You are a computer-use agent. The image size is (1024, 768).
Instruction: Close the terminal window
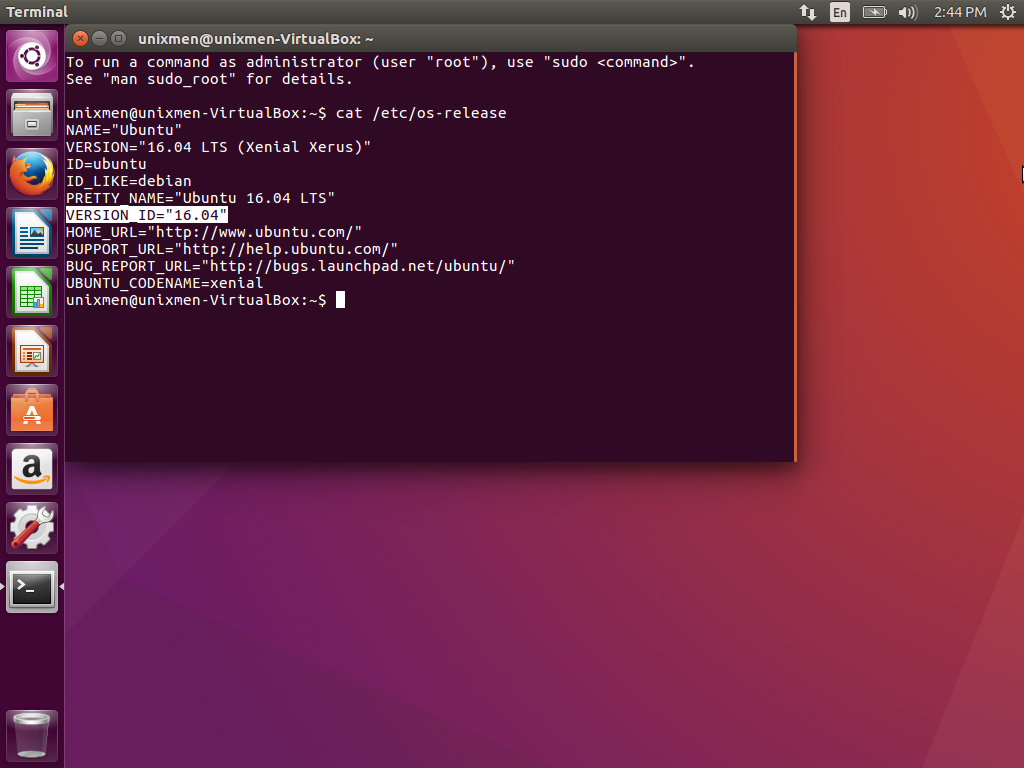pos(80,39)
